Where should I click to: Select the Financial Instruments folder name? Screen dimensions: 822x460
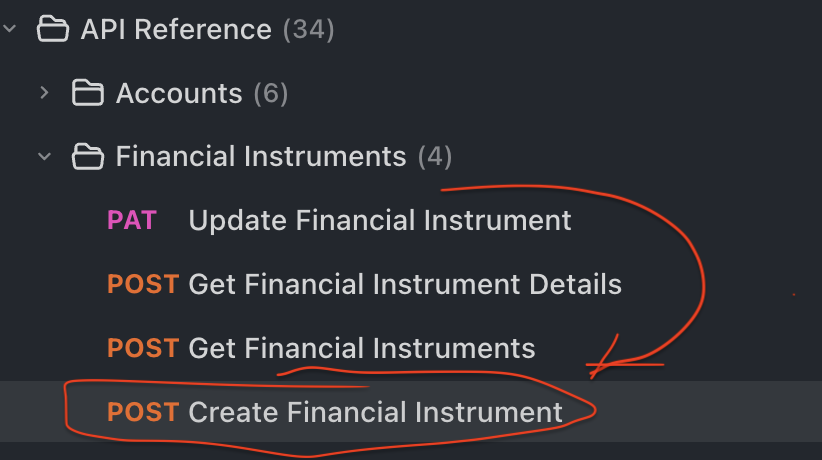pyautogui.click(x=261, y=156)
